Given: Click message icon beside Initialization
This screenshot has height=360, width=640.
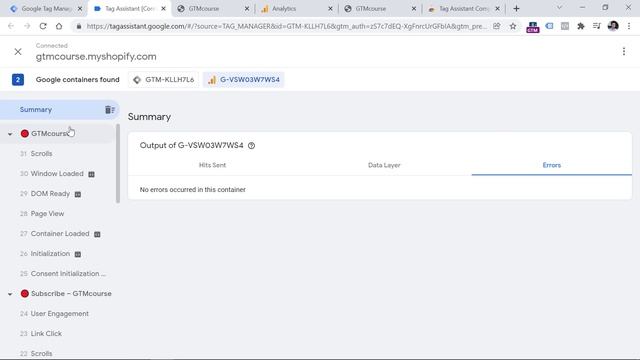Looking at the screenshot, I should (78, 254).
